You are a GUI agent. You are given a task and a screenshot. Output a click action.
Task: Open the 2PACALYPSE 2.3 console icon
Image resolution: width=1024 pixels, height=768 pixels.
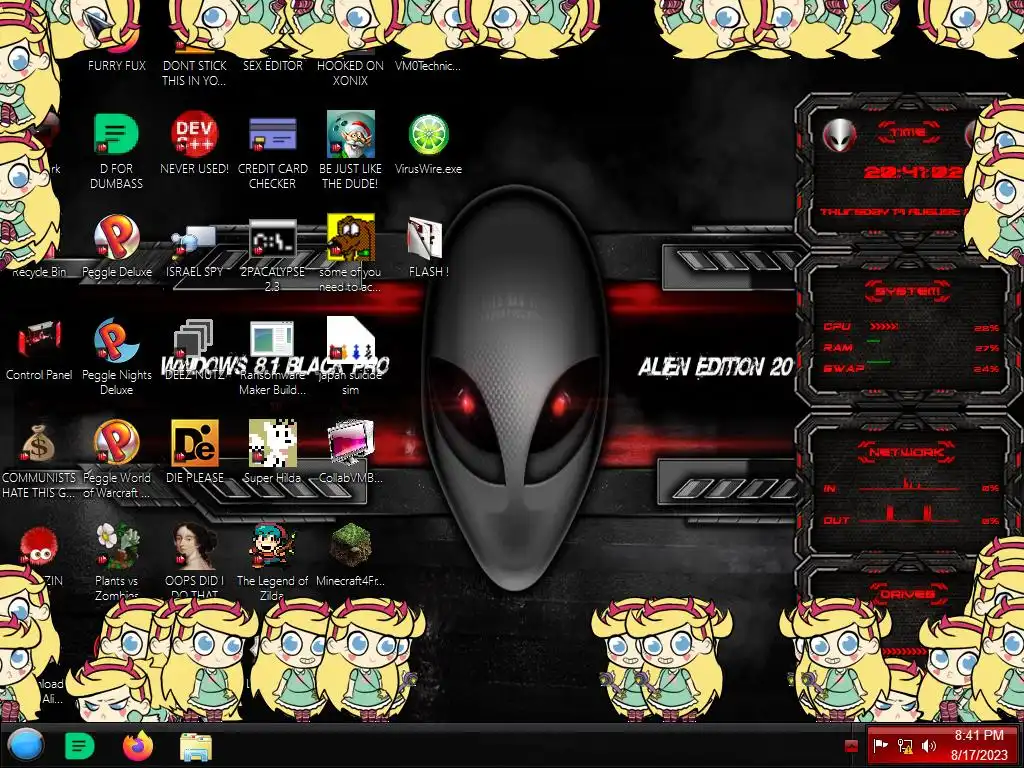(x=272, y=239)
